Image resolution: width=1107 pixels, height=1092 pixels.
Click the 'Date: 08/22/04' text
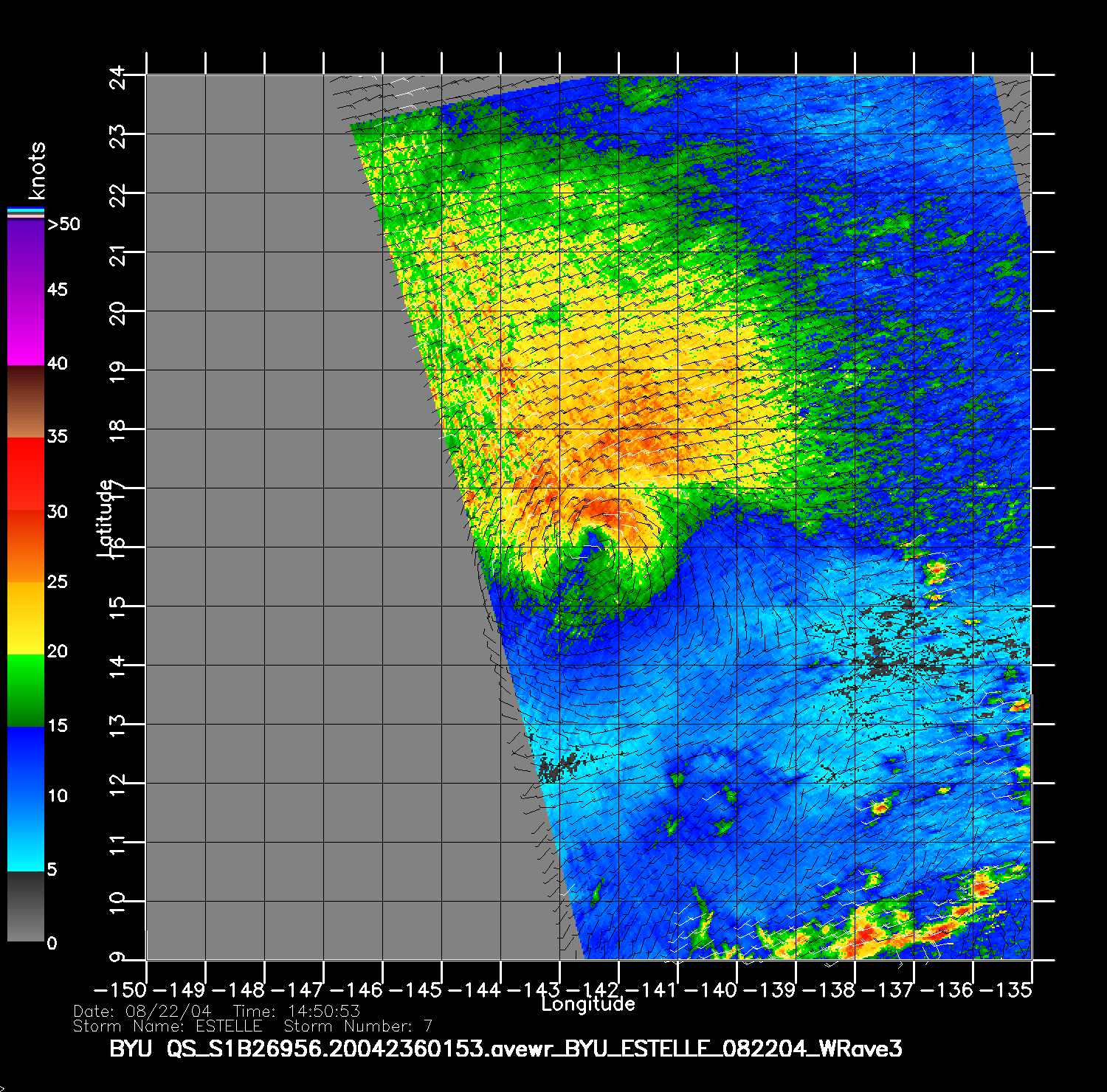[x=142, y=1012]
